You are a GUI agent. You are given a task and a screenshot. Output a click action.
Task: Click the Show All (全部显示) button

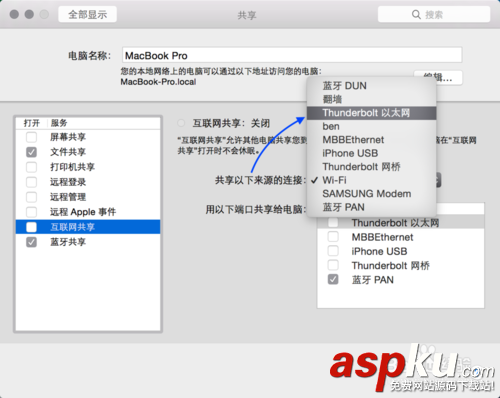click(x=87, y=14)
